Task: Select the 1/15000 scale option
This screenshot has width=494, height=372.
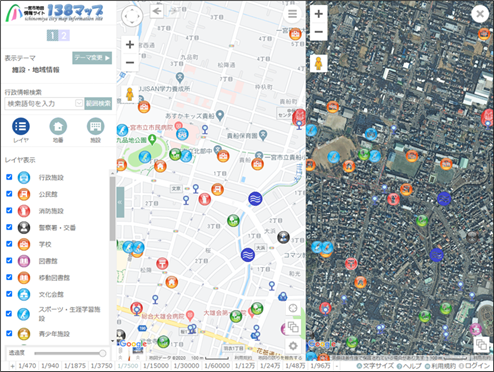Action: click(156, 366)
